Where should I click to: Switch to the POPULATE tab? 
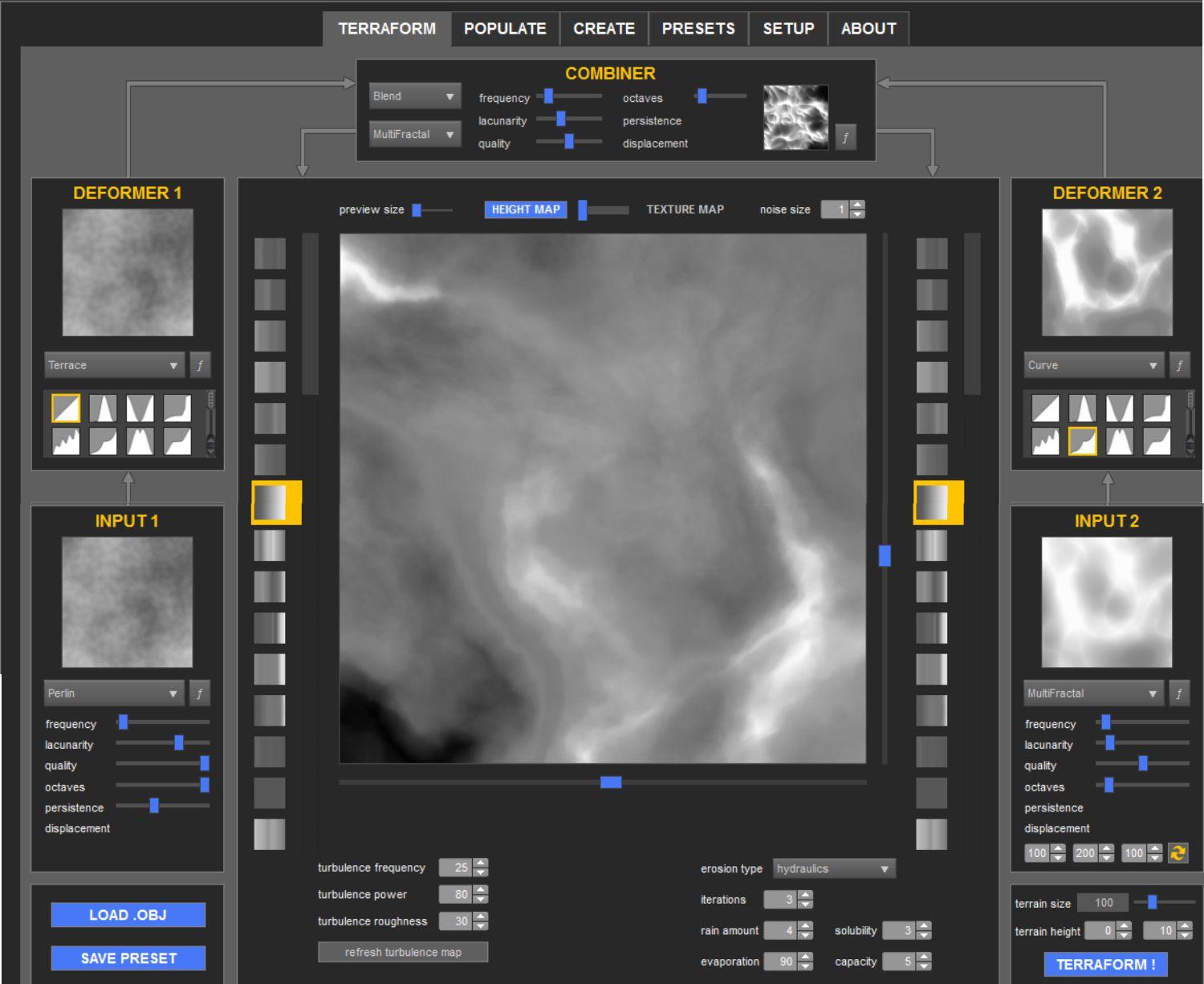505,29
